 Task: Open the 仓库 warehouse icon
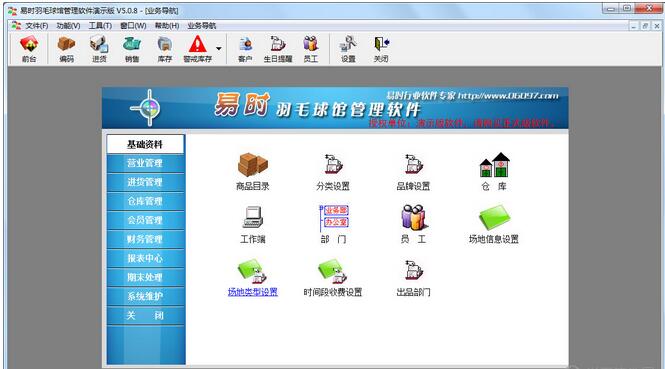(494, 172)
